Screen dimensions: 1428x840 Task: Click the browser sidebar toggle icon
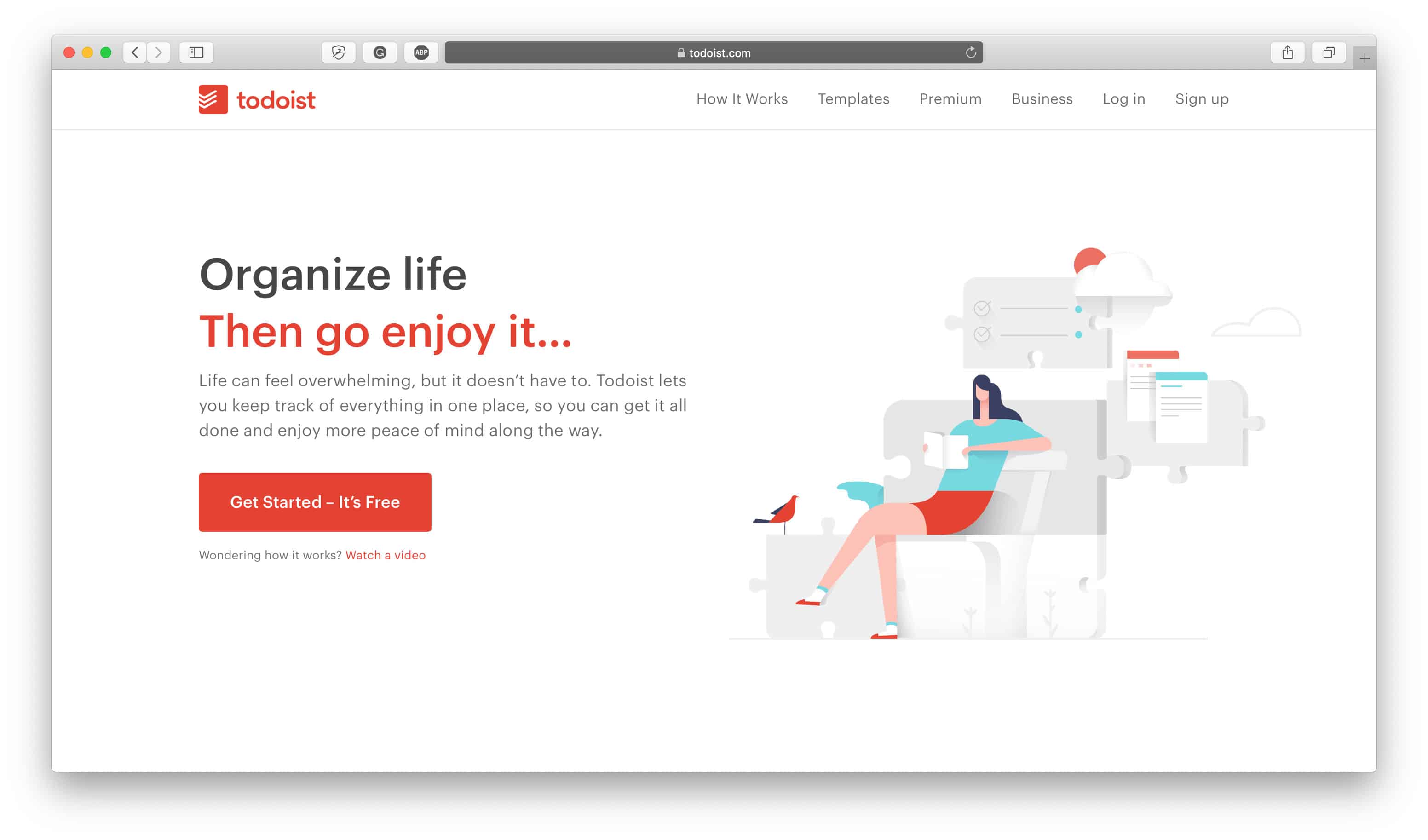(x=197, y=52)
